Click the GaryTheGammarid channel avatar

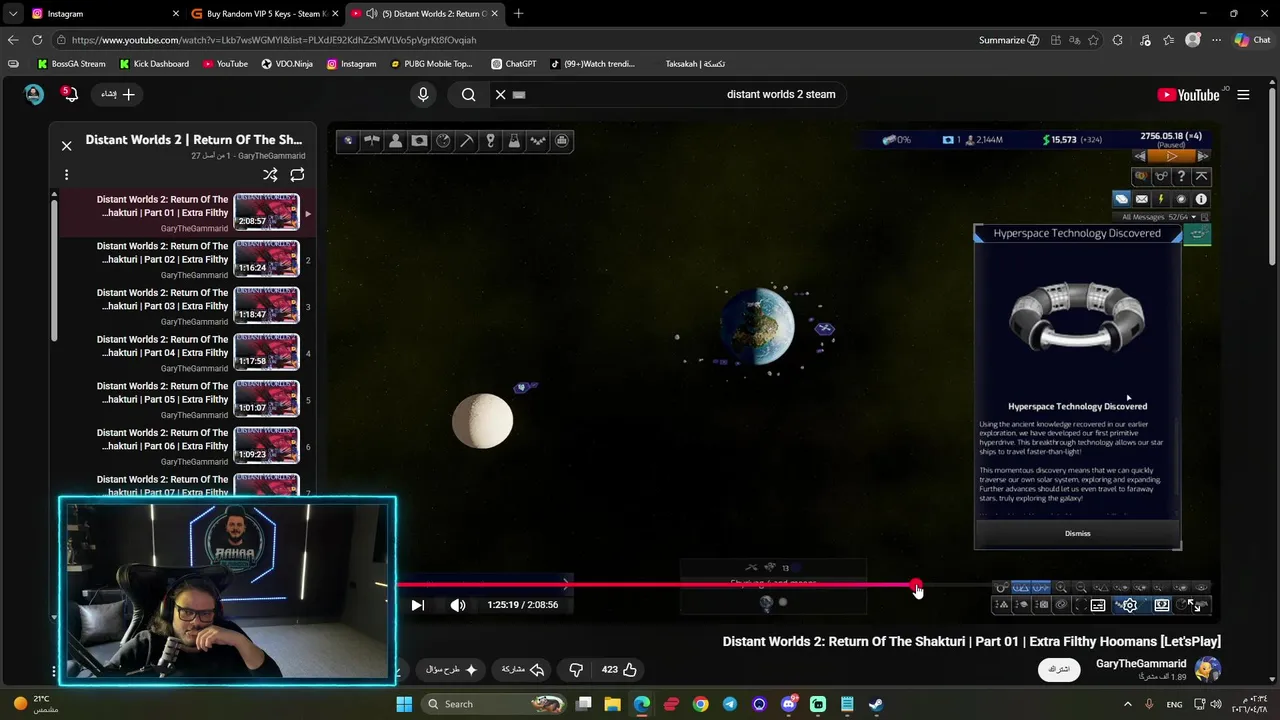[1208, 669]
